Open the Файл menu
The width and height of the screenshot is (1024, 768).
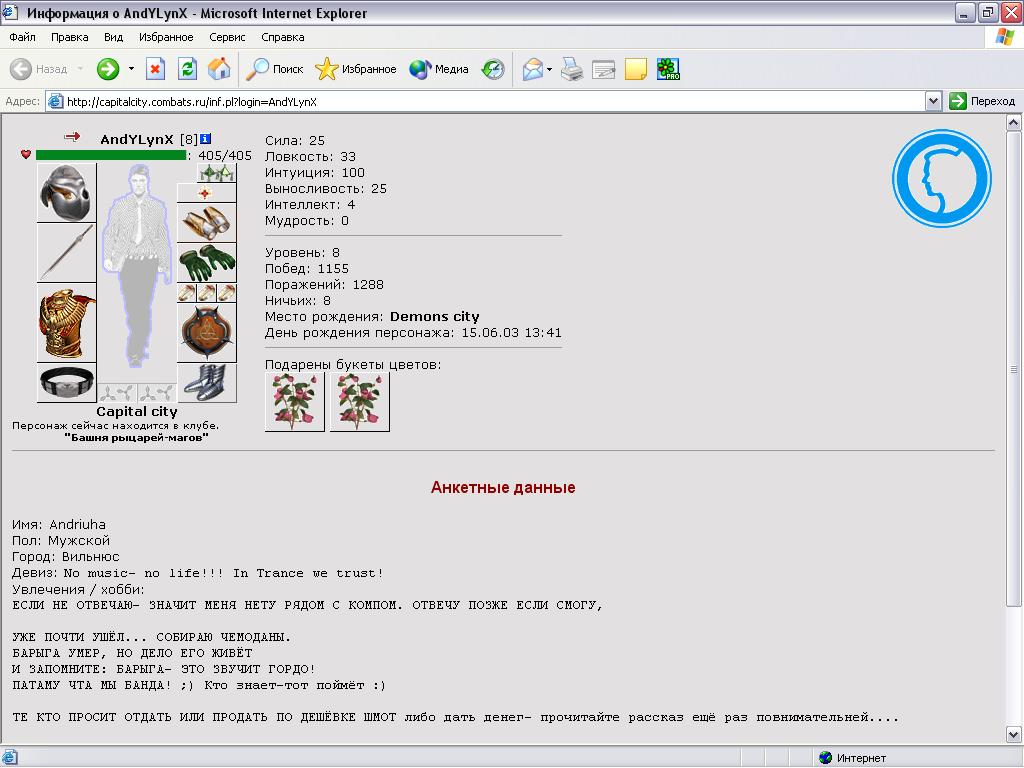(22, 37)
